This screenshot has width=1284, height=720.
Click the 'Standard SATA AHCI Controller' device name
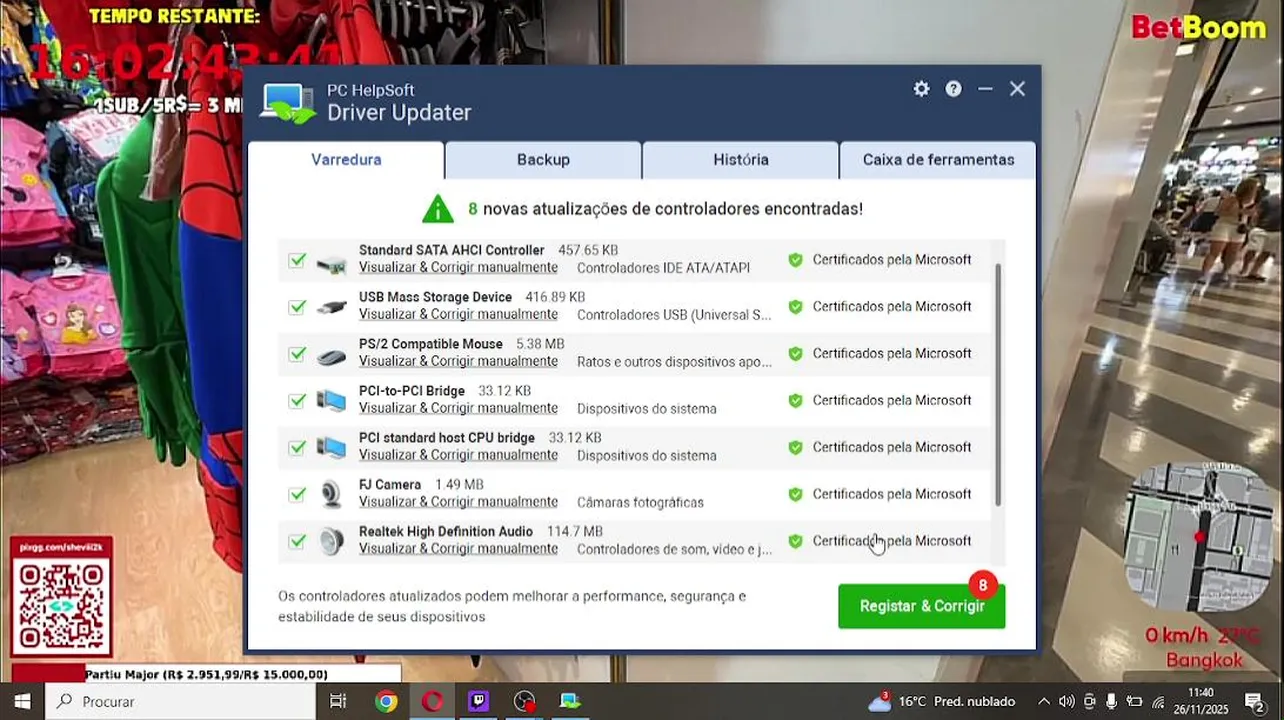tap(451, 251)
